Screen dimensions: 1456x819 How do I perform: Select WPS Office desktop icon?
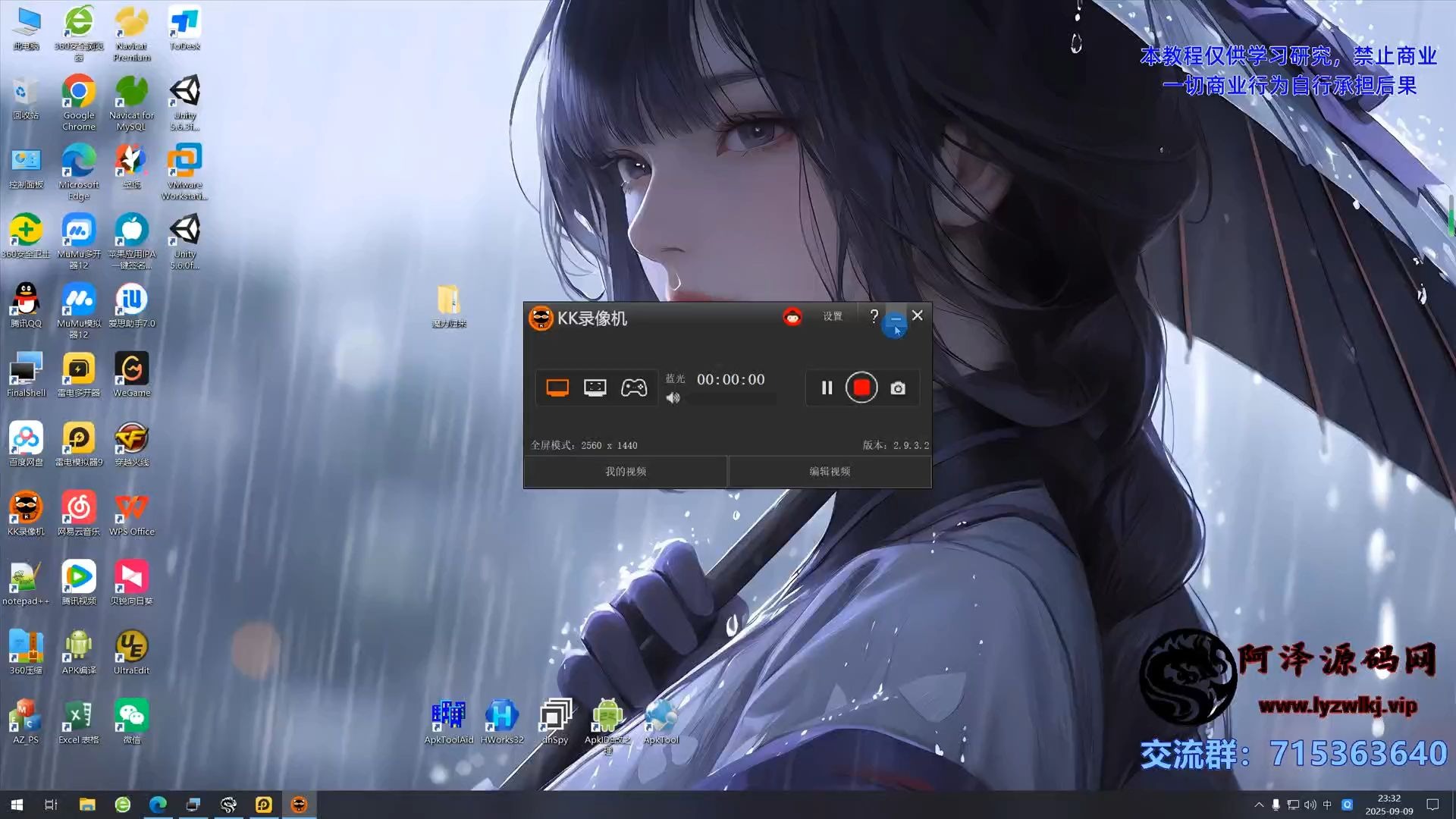(x=131, y=513)
